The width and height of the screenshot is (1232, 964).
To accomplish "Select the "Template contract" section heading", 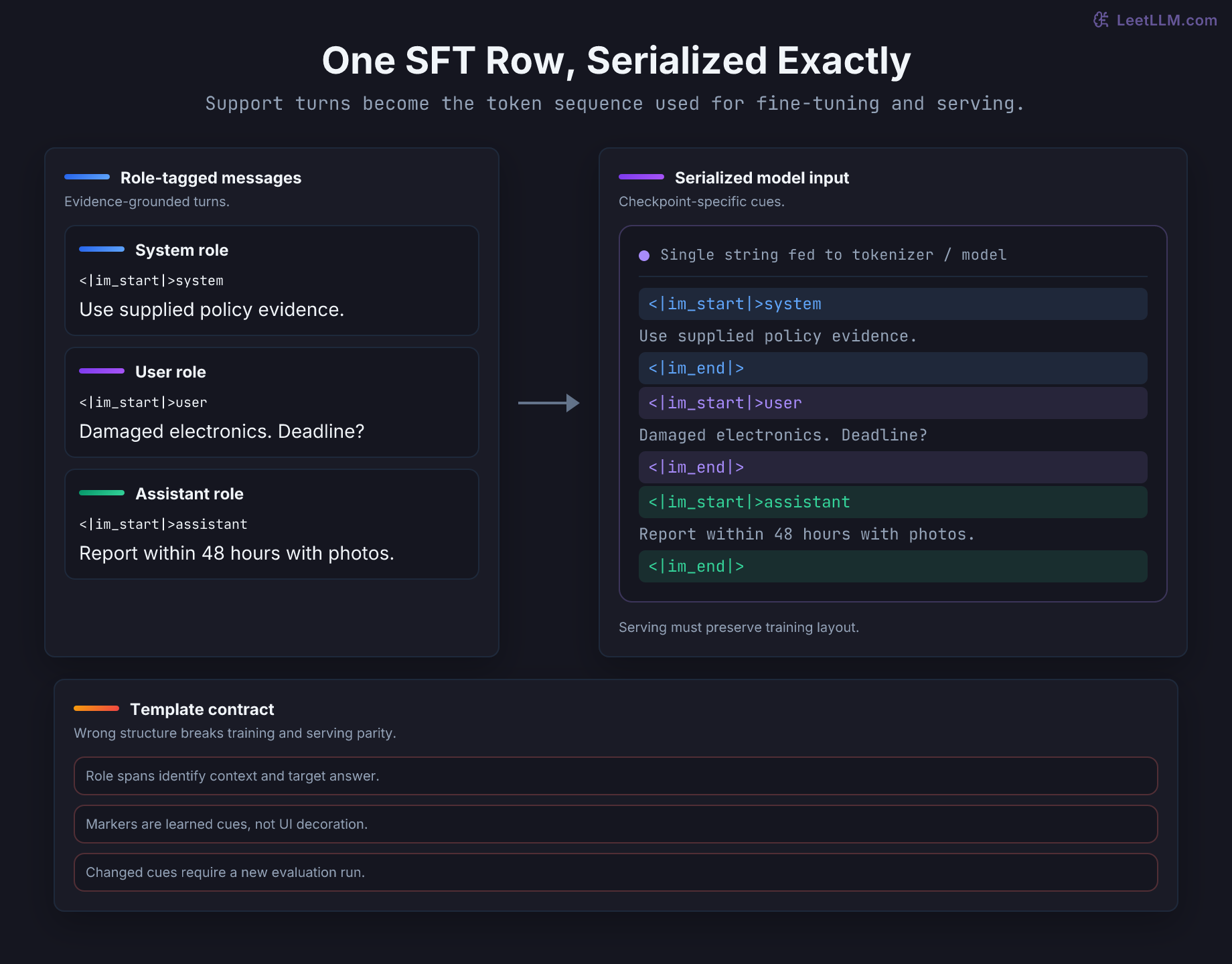I will coord(202,710).
